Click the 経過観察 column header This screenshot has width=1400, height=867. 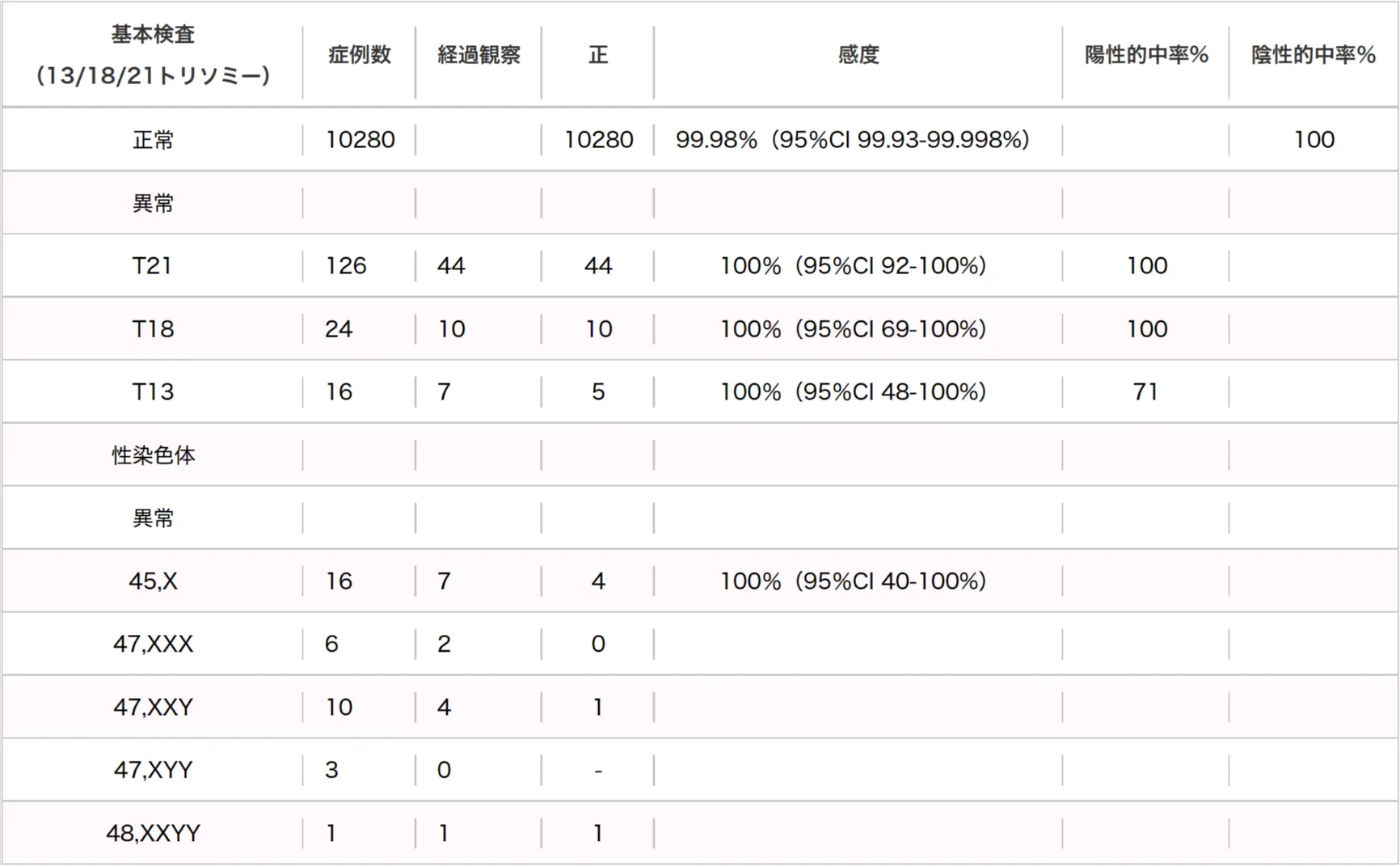[x=479, y=54]
